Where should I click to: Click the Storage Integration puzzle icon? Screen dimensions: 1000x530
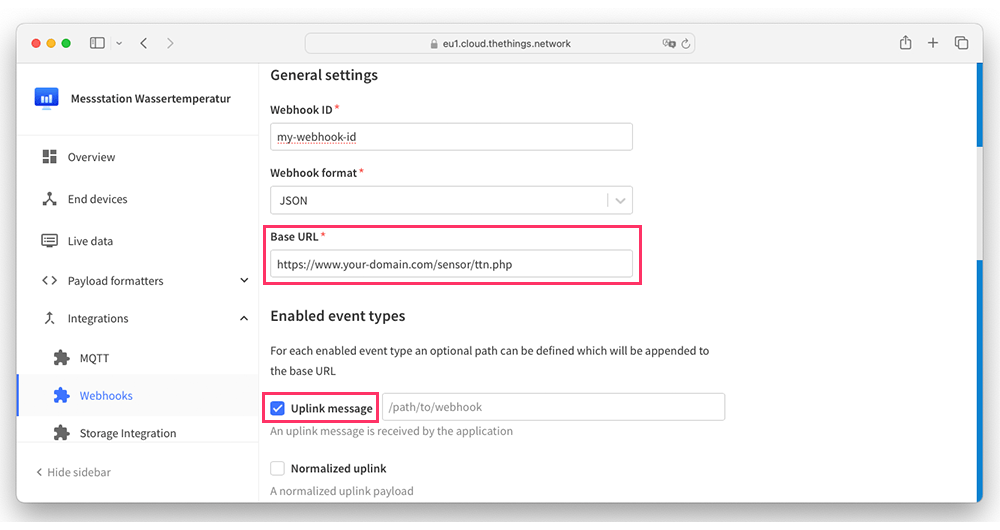(x=61, y=433)
